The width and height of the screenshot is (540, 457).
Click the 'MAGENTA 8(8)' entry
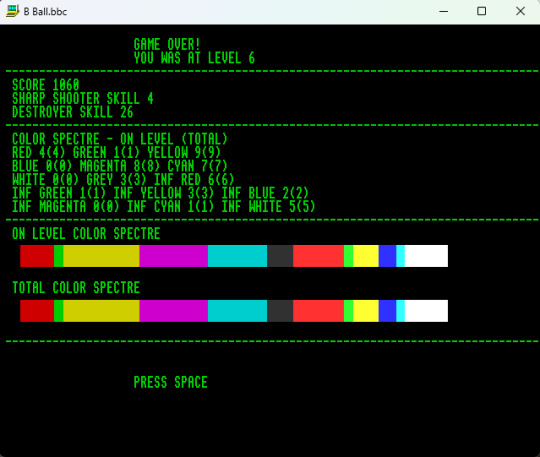tap(120, 166)
